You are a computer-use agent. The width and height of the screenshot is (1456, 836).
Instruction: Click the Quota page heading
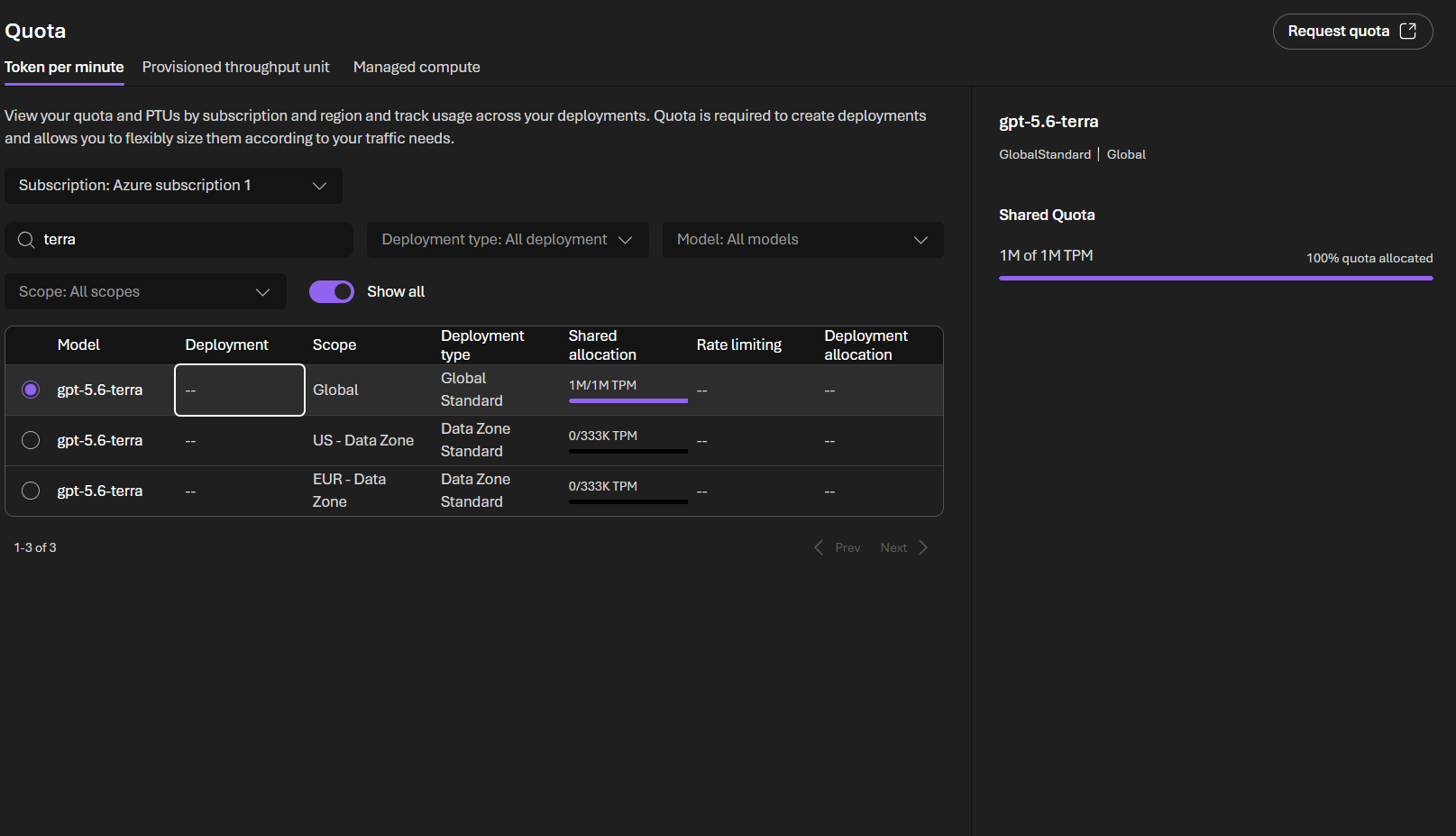[35, 31]
